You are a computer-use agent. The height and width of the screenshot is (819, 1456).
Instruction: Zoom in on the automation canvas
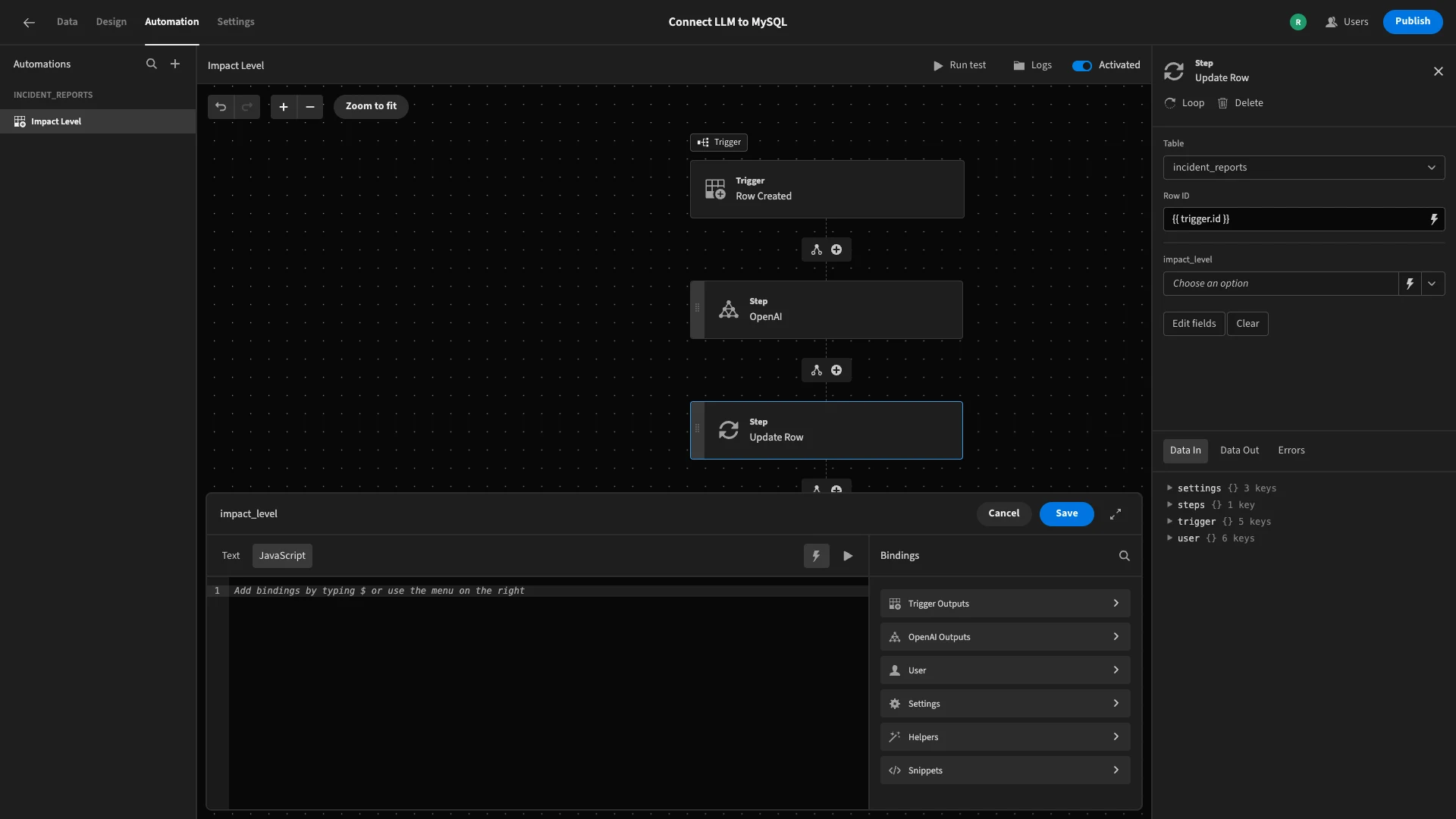click(284, 107)
